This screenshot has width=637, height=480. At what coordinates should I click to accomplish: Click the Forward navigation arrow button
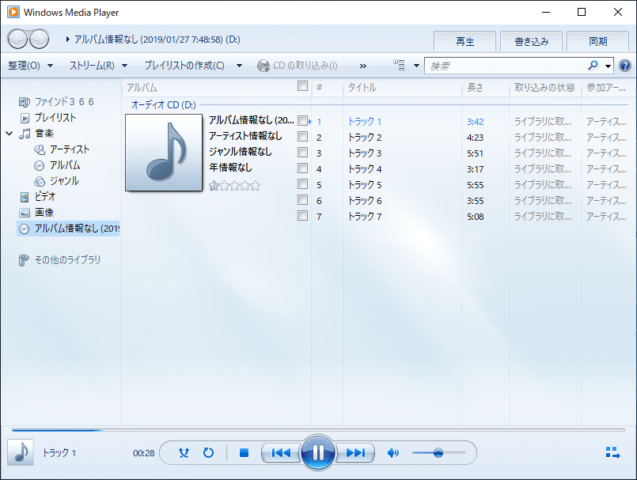(39, 39)
